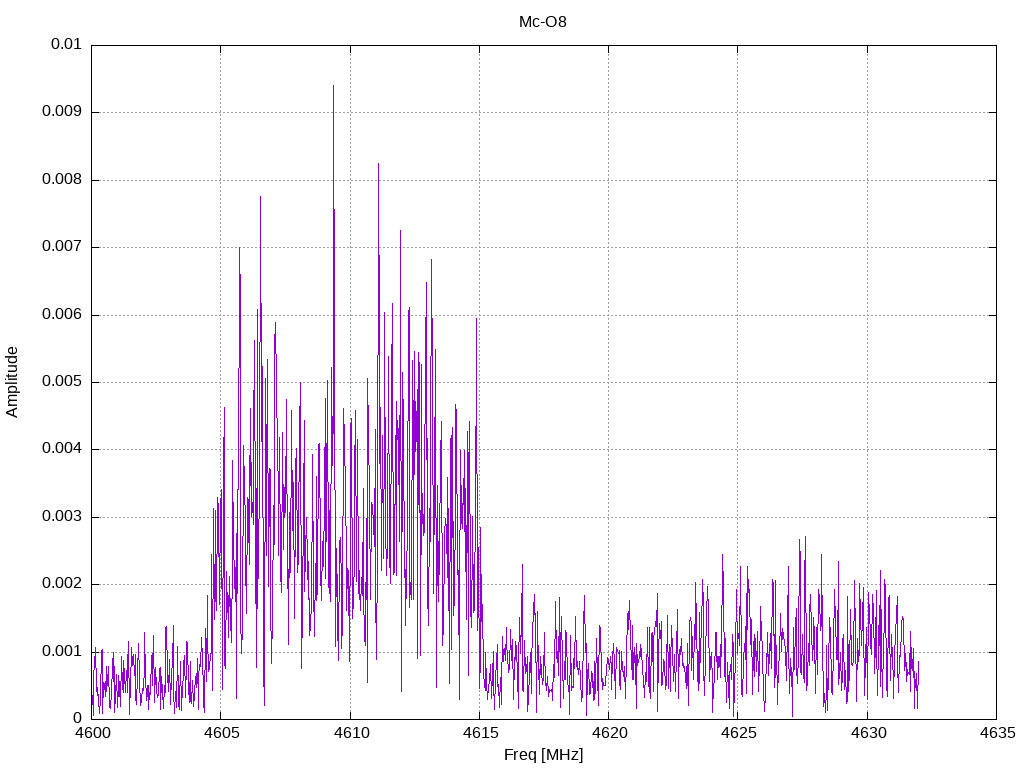Screen dimensions: 1024x768
Task: Click the 0.008 y-axis tick label
Action: coord(62,180)
